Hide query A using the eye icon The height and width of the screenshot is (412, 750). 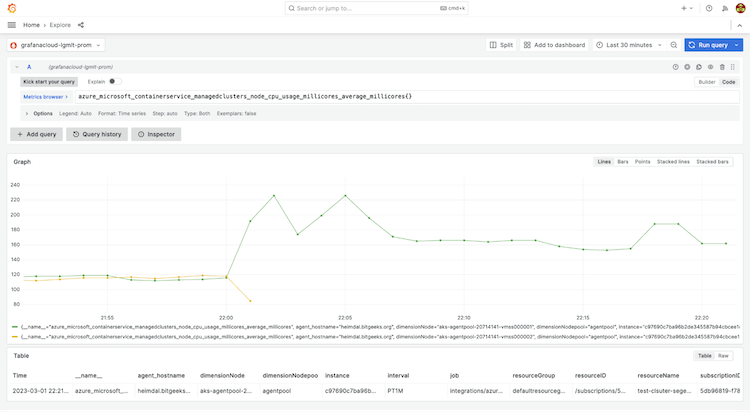(x=710, y=67)
